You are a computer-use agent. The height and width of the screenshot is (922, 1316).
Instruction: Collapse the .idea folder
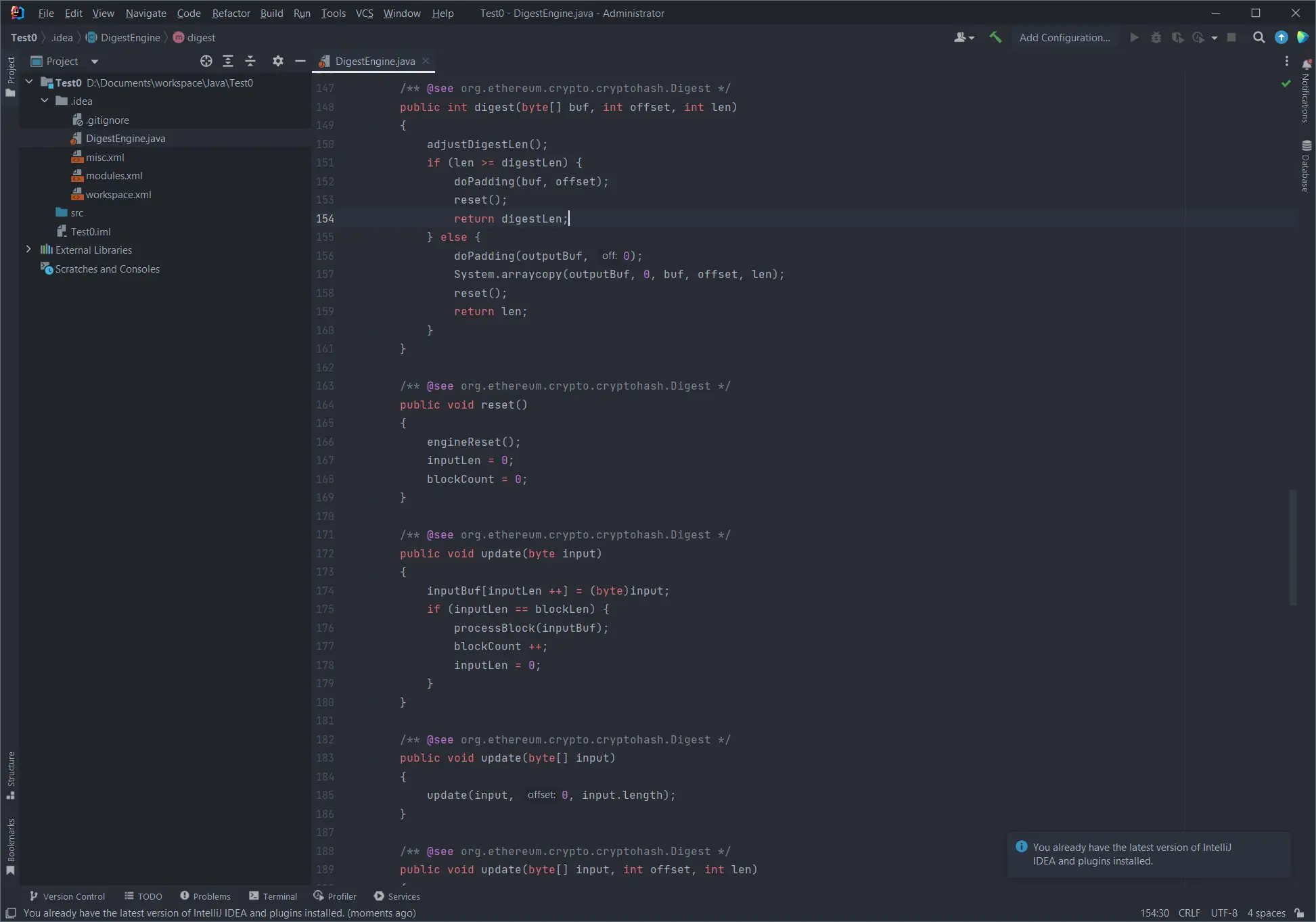[x=45, y=101]
